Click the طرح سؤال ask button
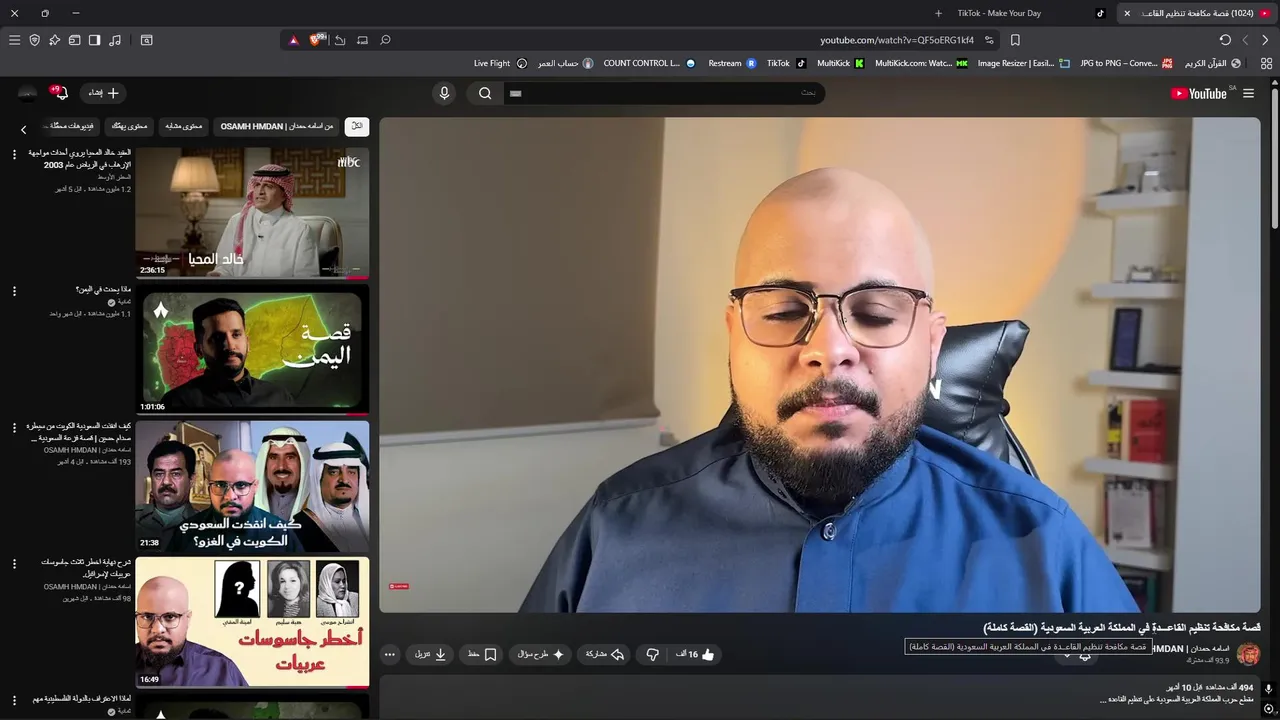Viewport: 1280px width, 720px height. click(541, 654)
